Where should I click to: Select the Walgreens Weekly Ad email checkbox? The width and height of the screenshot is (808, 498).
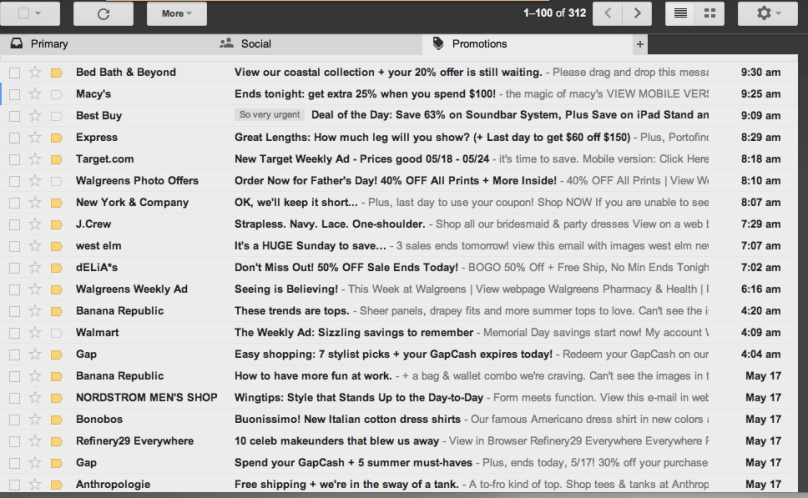tap(14, 290)
